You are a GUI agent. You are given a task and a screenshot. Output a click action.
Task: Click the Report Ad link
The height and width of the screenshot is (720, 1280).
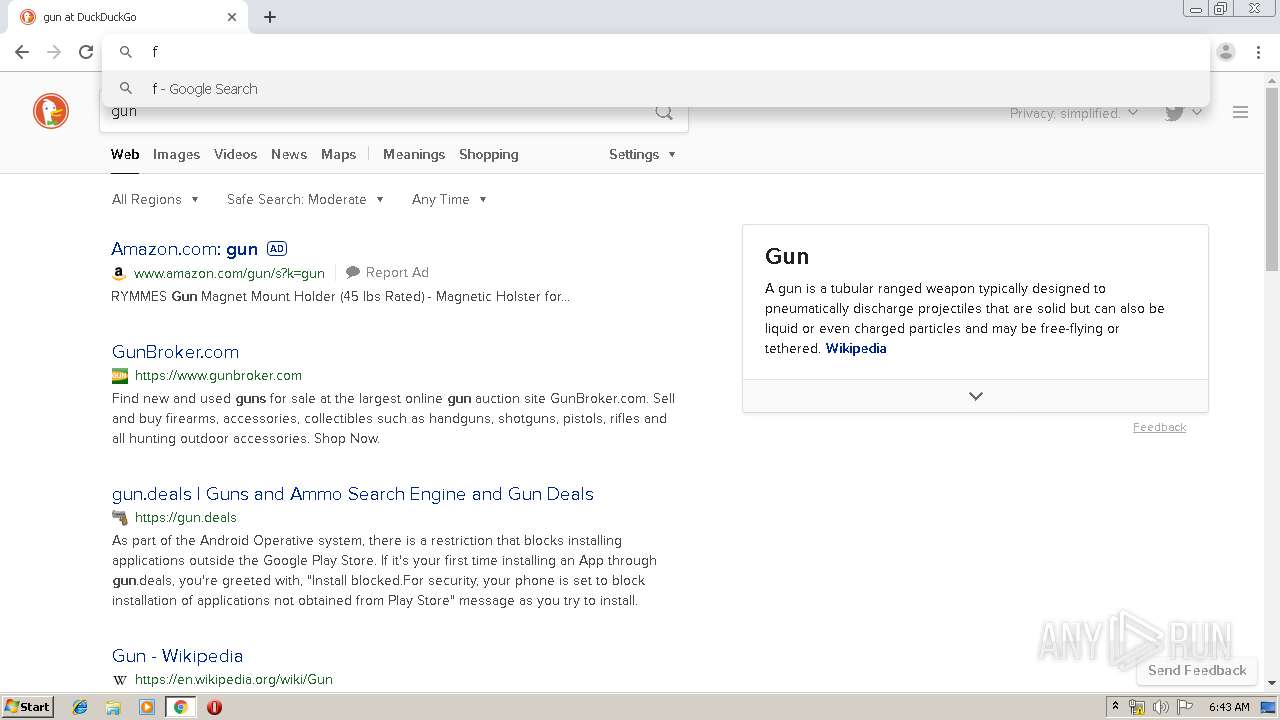397,272
